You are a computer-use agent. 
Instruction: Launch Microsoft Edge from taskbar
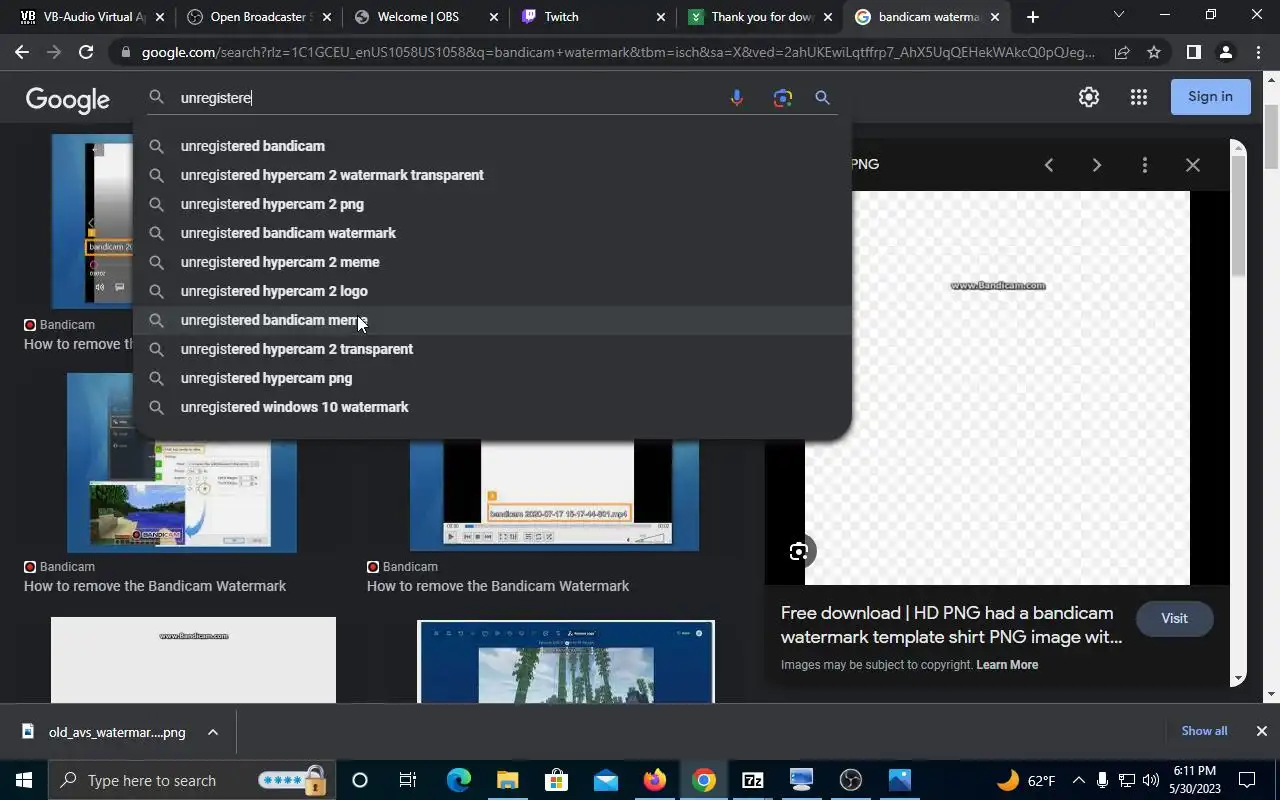point(458,780)
